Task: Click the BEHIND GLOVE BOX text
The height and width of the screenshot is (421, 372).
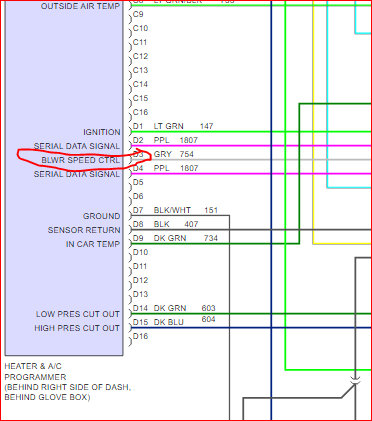Action: click(x=47, y=397)
